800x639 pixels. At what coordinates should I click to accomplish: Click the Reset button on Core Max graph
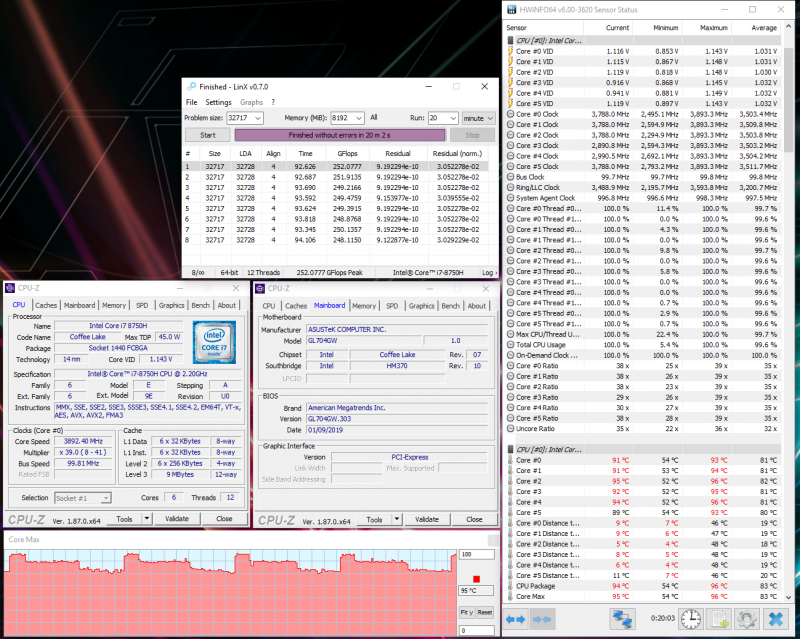pyautogui.click(x=484, y=612)
